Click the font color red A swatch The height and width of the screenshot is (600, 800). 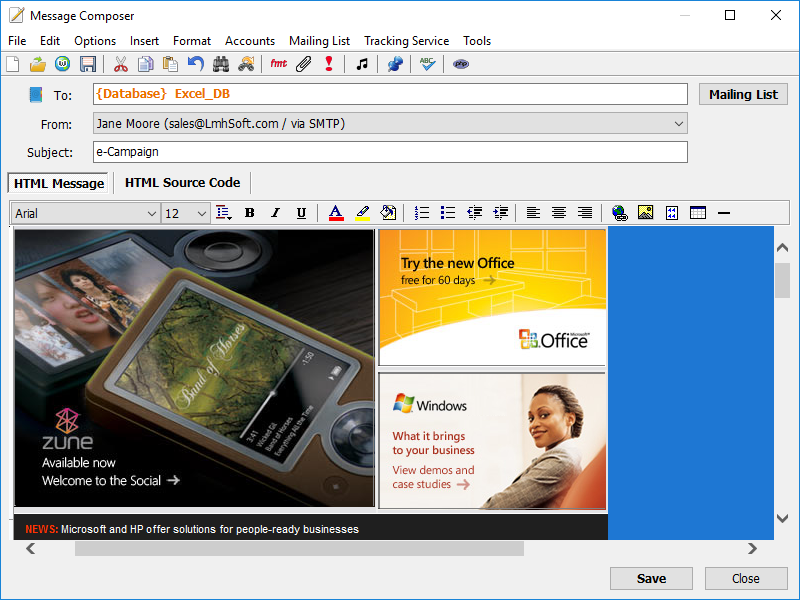coord(336,213)
